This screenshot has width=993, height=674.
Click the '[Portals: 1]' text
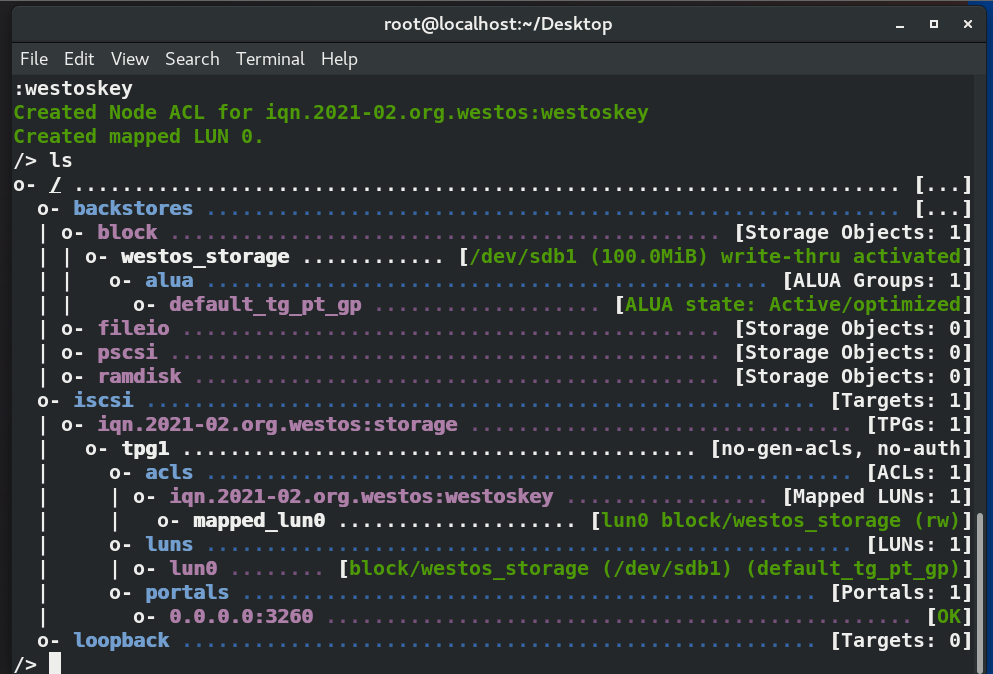point(901,593)
